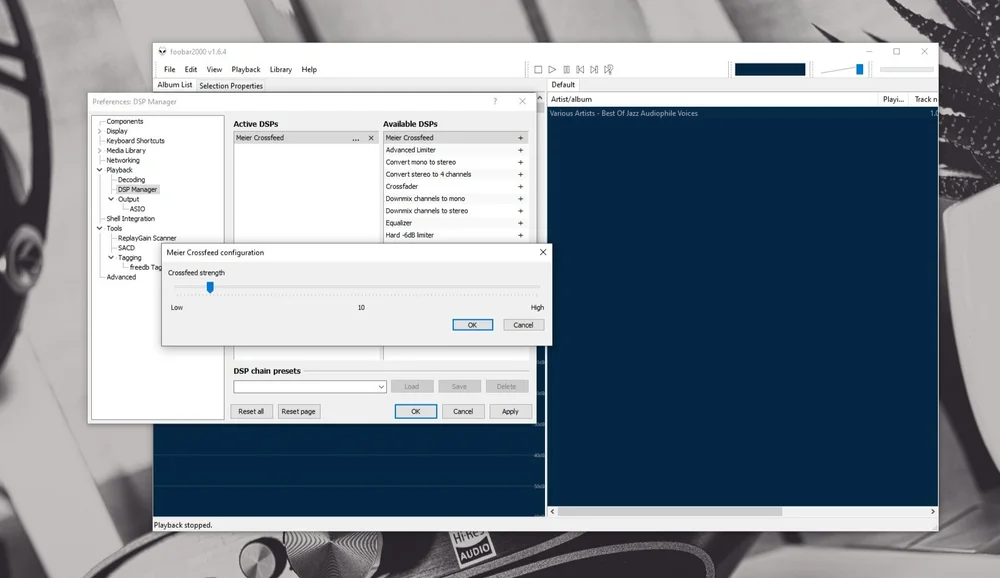1000x578 pixels.
Task: Open the Playback menu
Action: [x=246, y=70]
